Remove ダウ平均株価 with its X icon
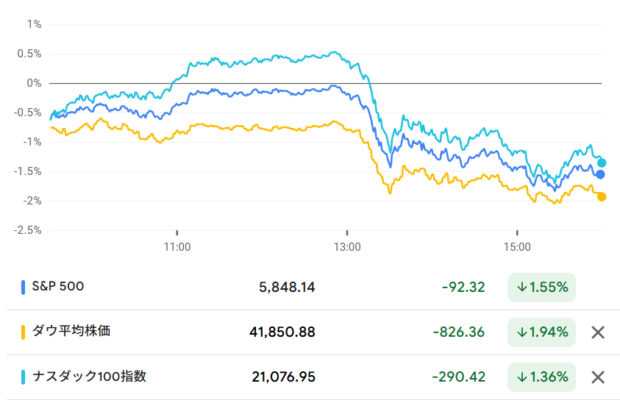 598,332
